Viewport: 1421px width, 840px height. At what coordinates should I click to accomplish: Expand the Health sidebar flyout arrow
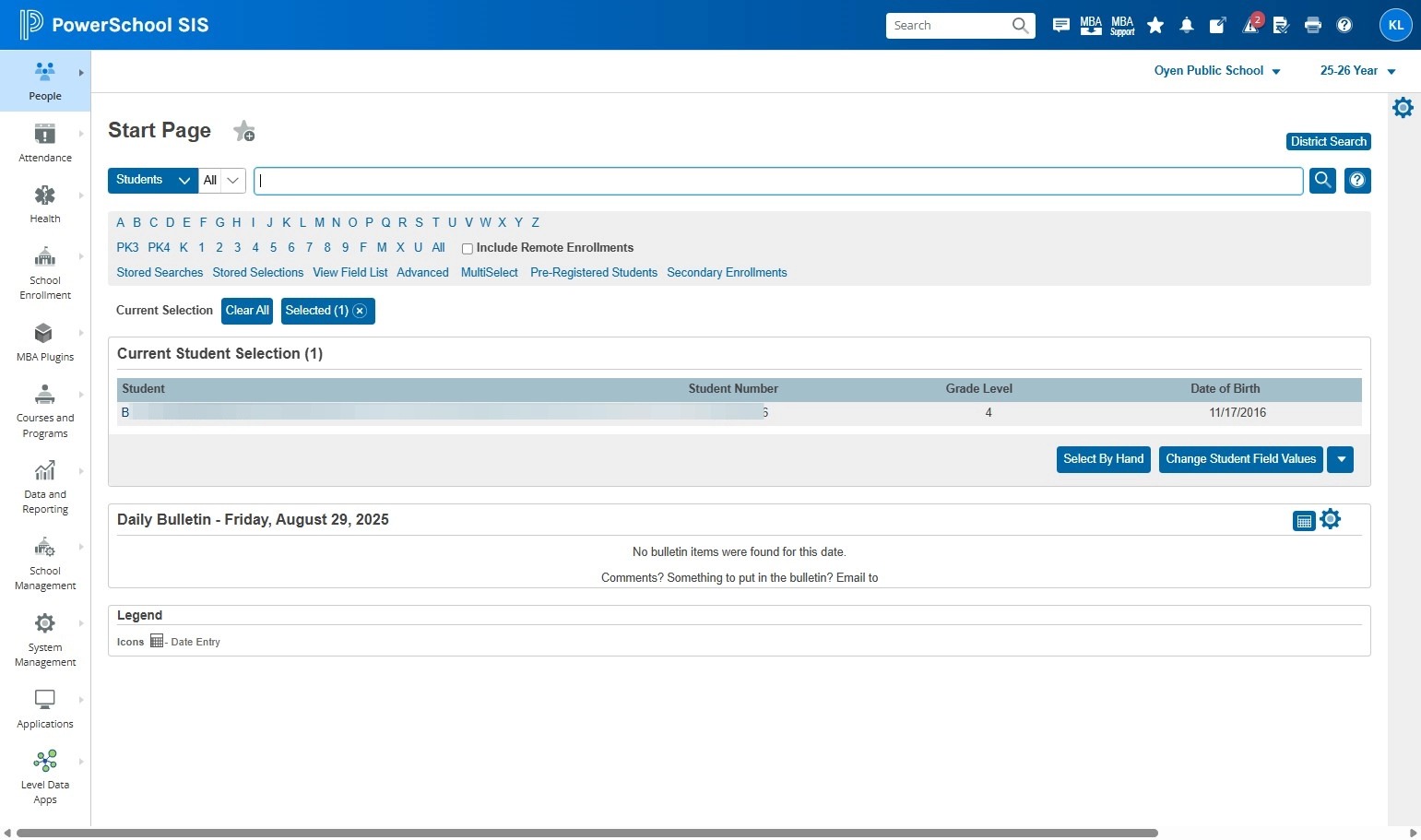81,195
